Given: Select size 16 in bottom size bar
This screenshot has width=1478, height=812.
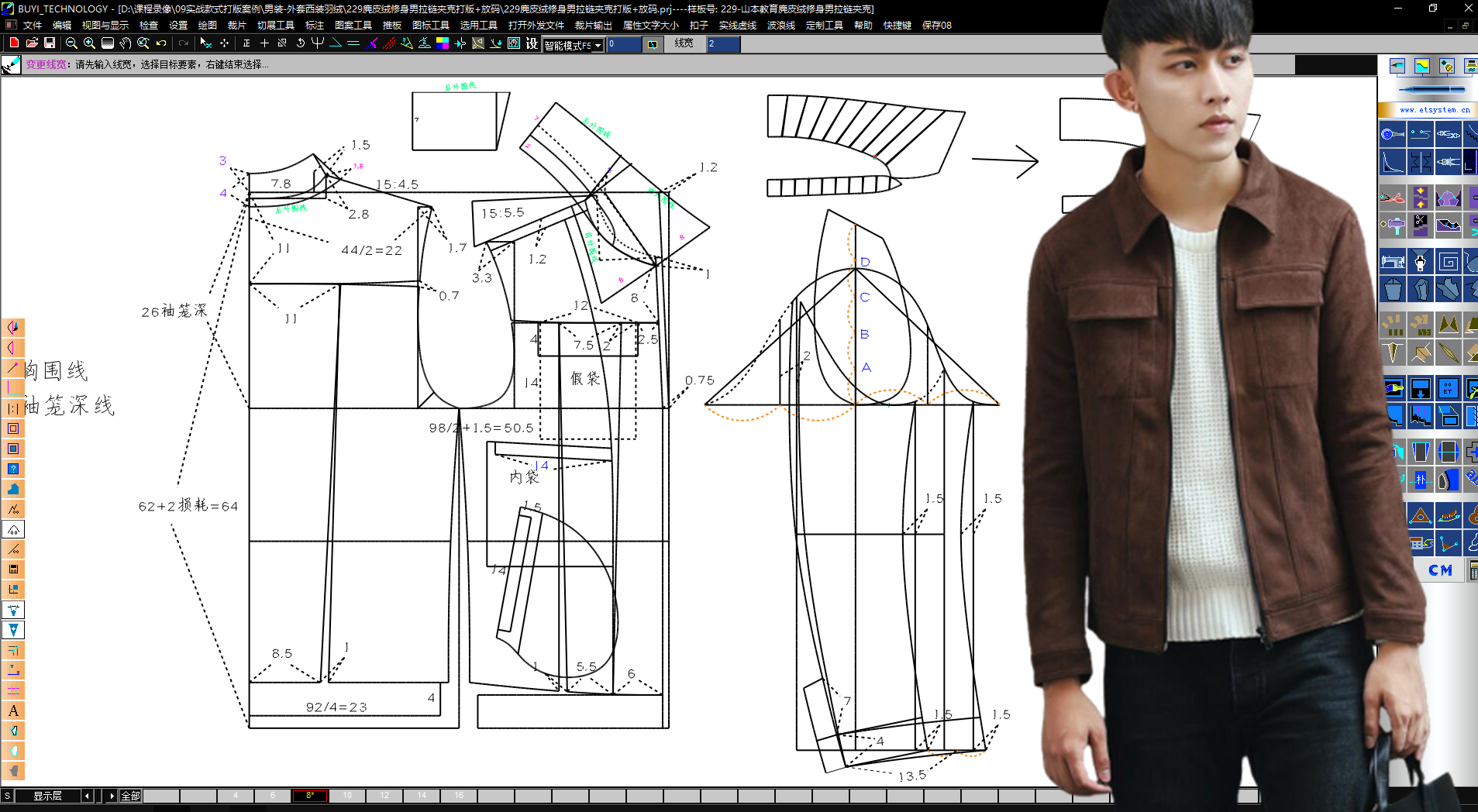Looking at the screenshot, I should (x=459, y=796).
